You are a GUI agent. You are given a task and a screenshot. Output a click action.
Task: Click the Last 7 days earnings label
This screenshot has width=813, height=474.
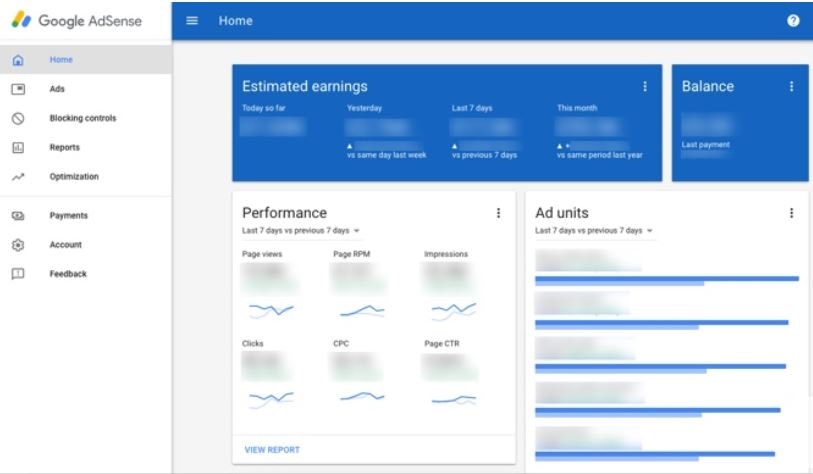coord(472,108)
